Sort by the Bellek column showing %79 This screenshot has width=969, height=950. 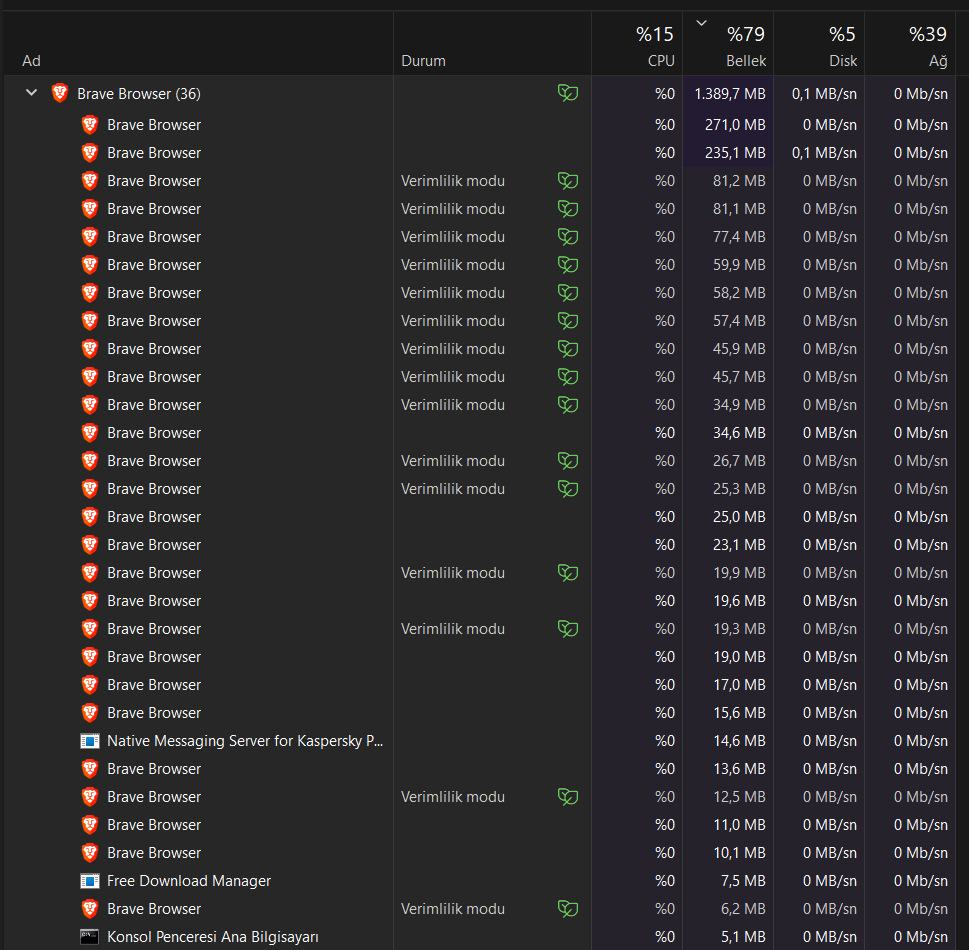[729, 45]
